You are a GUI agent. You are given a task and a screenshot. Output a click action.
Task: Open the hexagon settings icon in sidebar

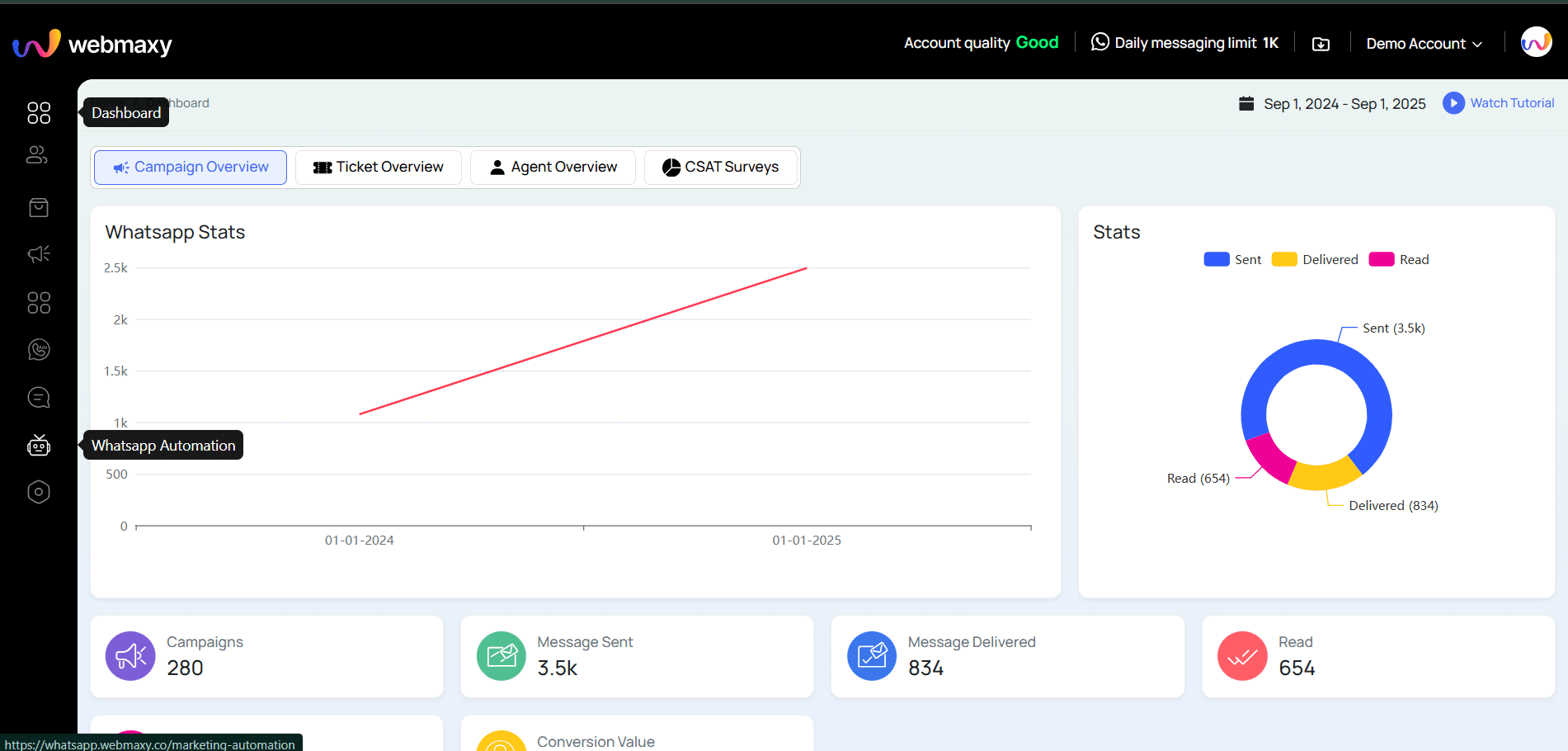click(39, 492)
